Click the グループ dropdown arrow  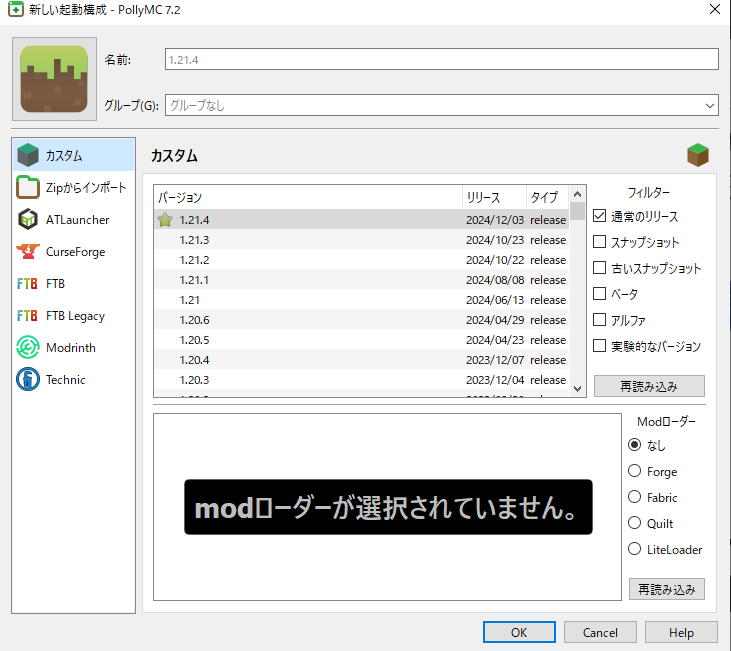(x=710, y=105)
